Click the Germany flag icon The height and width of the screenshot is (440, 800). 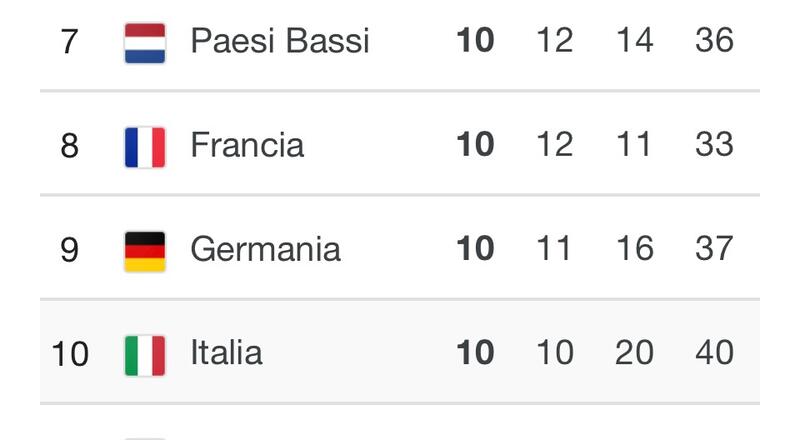pos(145,251)
